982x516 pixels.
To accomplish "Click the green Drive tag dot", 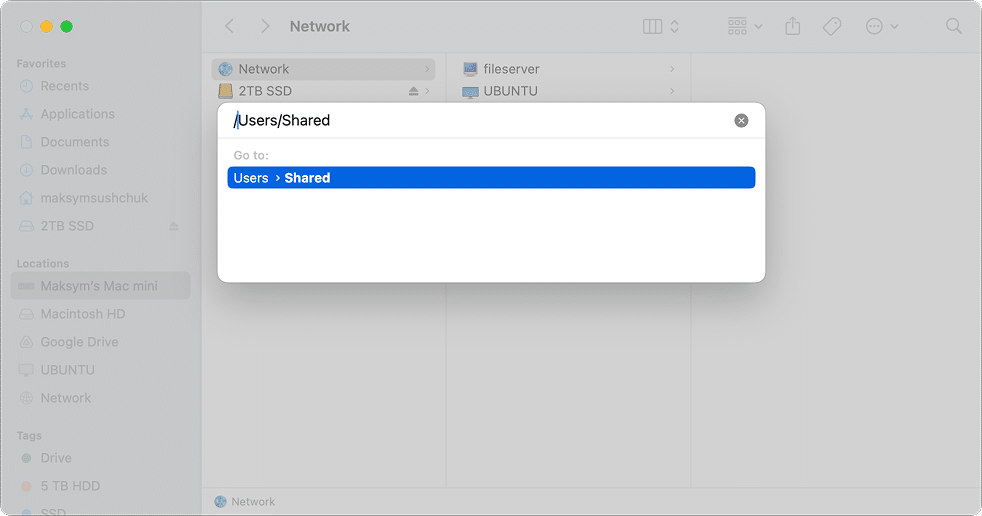I will tap(26, 458).
